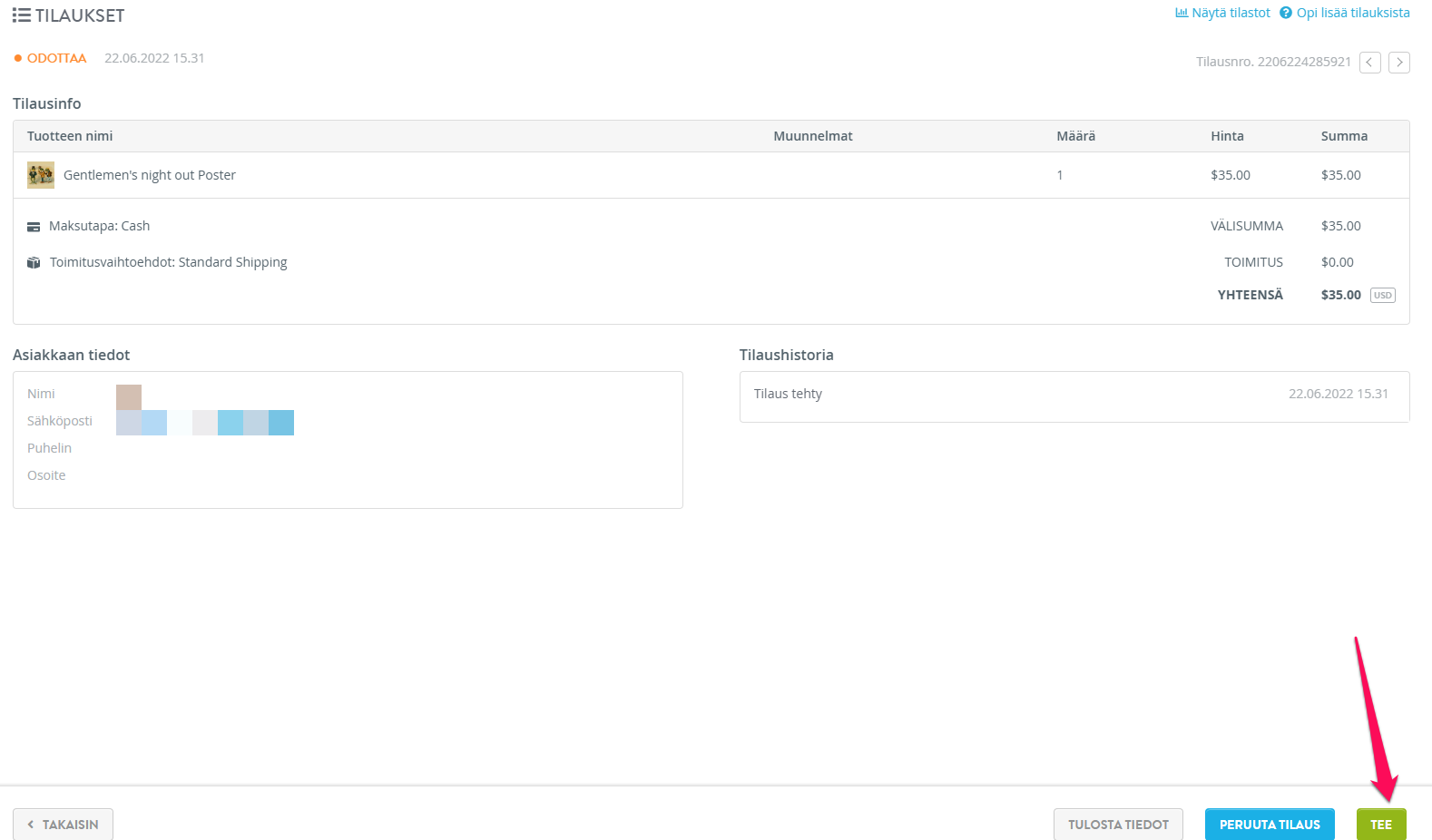The height and width of the screenshot is (840, 1432).
Task: Click the Puhelin label in customer details
Action: [49, 448]
